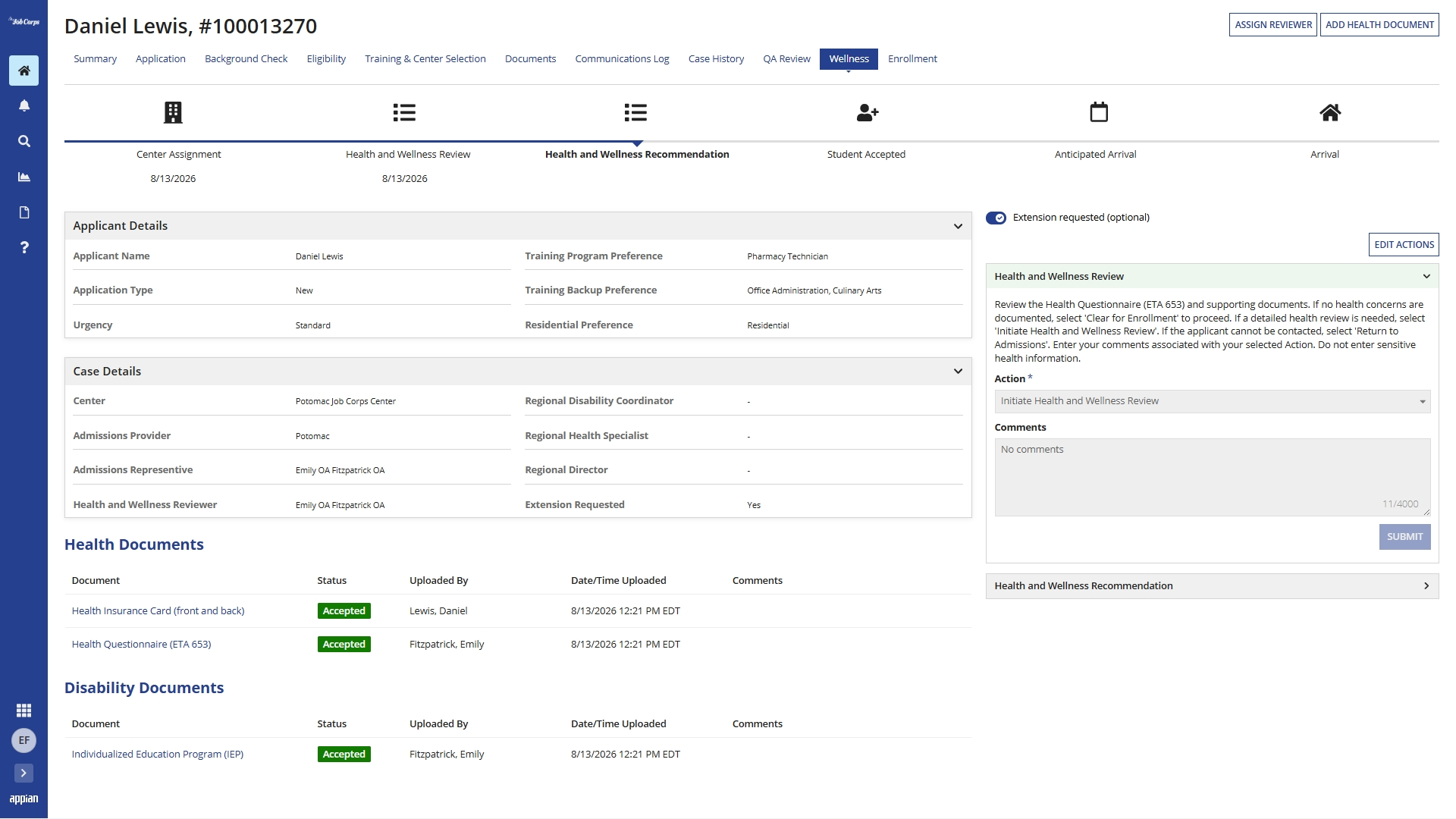Click the 'Office Administration, Culinary Arts' value
Screen dimensions: 1456x819
[x=814, y=290]
